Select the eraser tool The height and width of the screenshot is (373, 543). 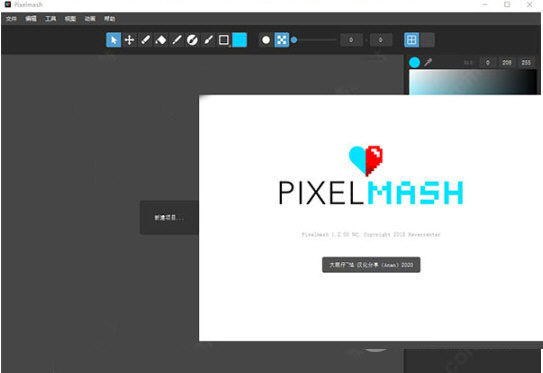click(x=161, y=40)
